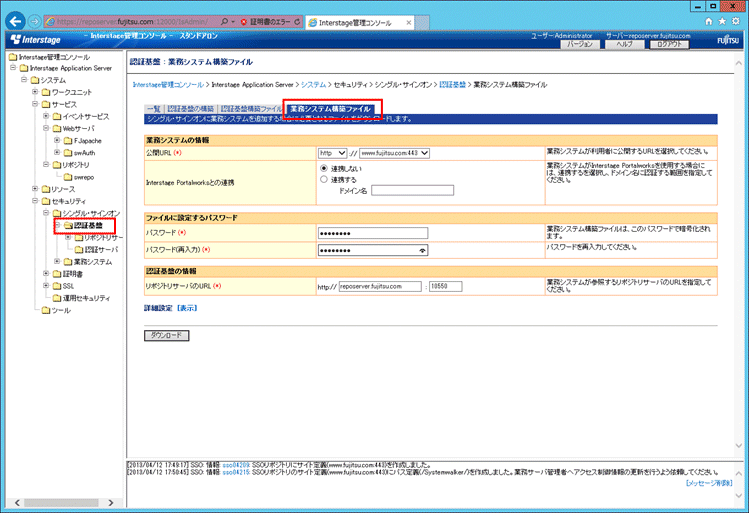Open the sso04215 message link

click(x=236, y=472)
